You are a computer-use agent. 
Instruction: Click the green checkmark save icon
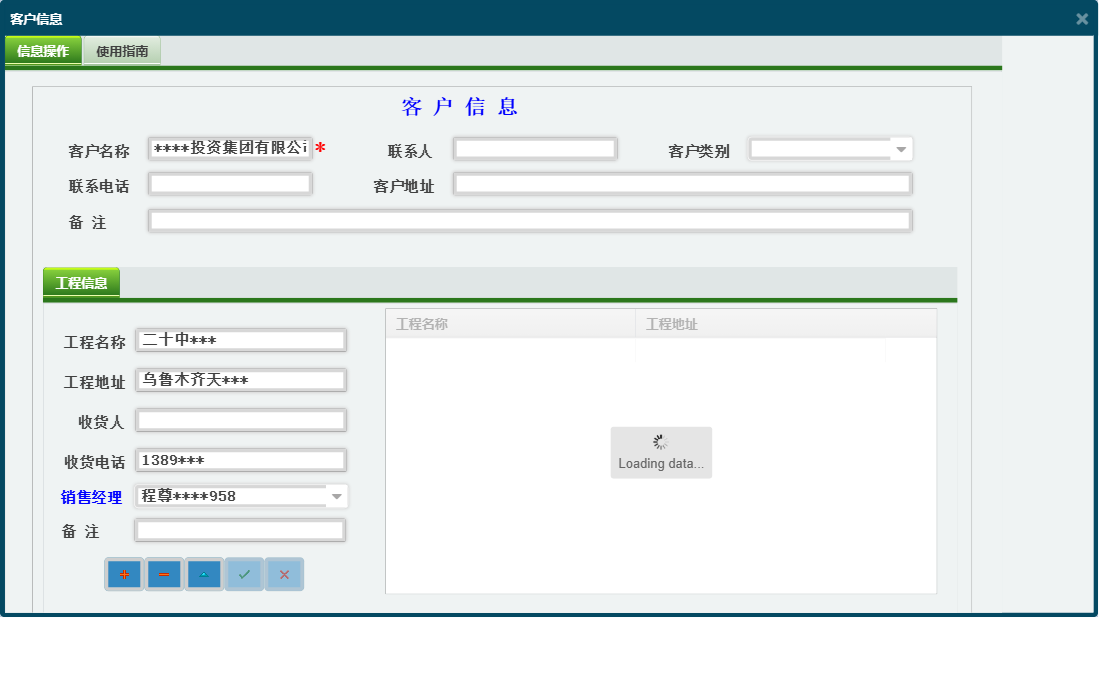[244, 574]
